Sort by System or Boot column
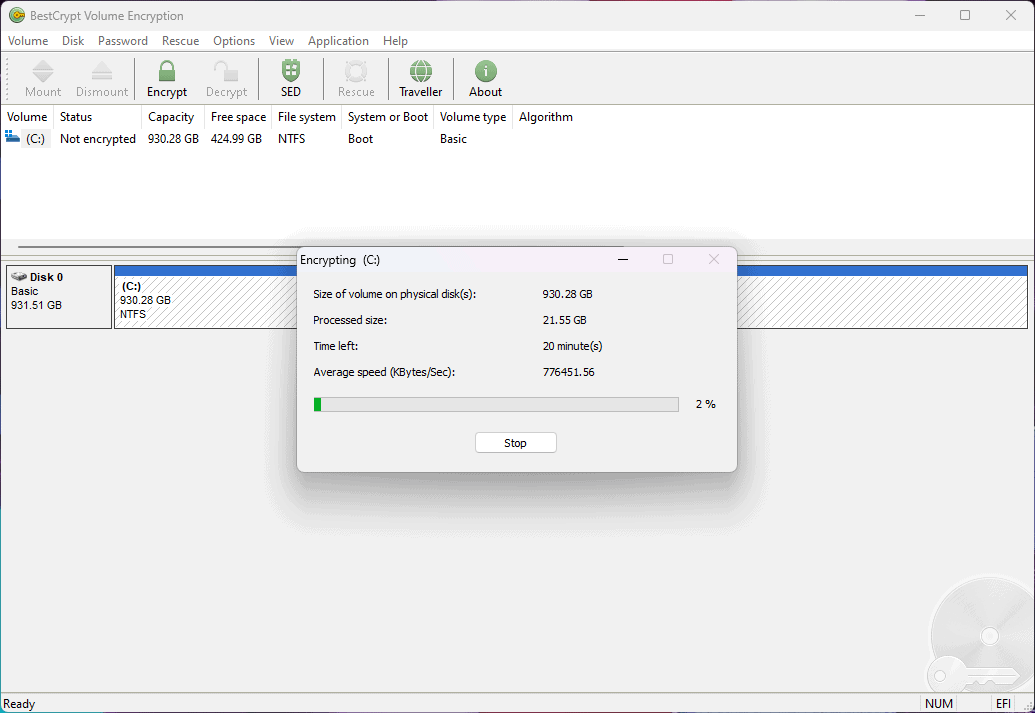Screen dimensions: 1035x713 click(x=387, y=117)
